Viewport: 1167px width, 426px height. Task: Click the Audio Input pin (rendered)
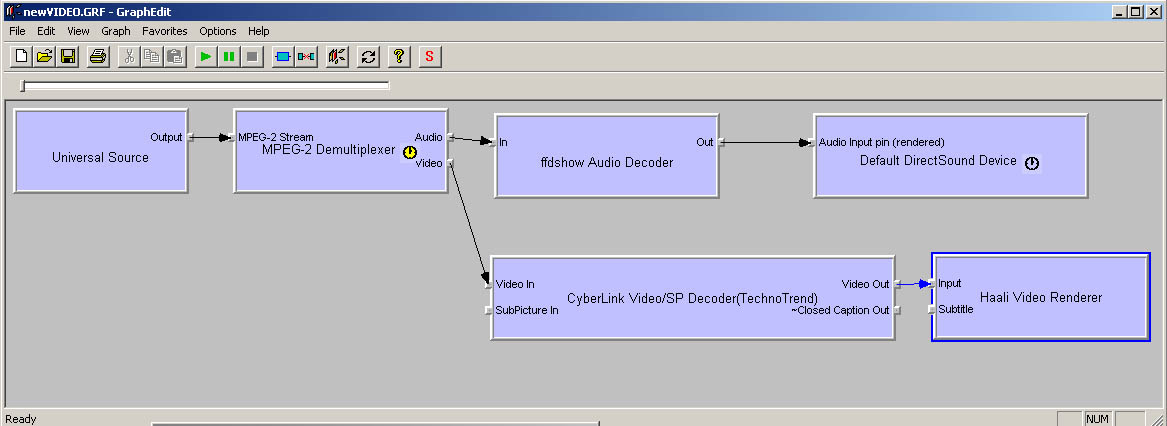point(813,142)
